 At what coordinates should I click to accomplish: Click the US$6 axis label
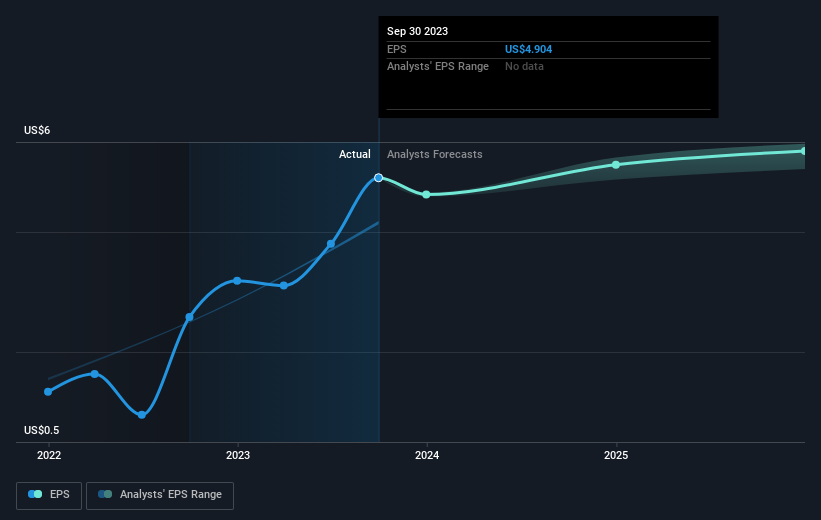pos(37,130)
